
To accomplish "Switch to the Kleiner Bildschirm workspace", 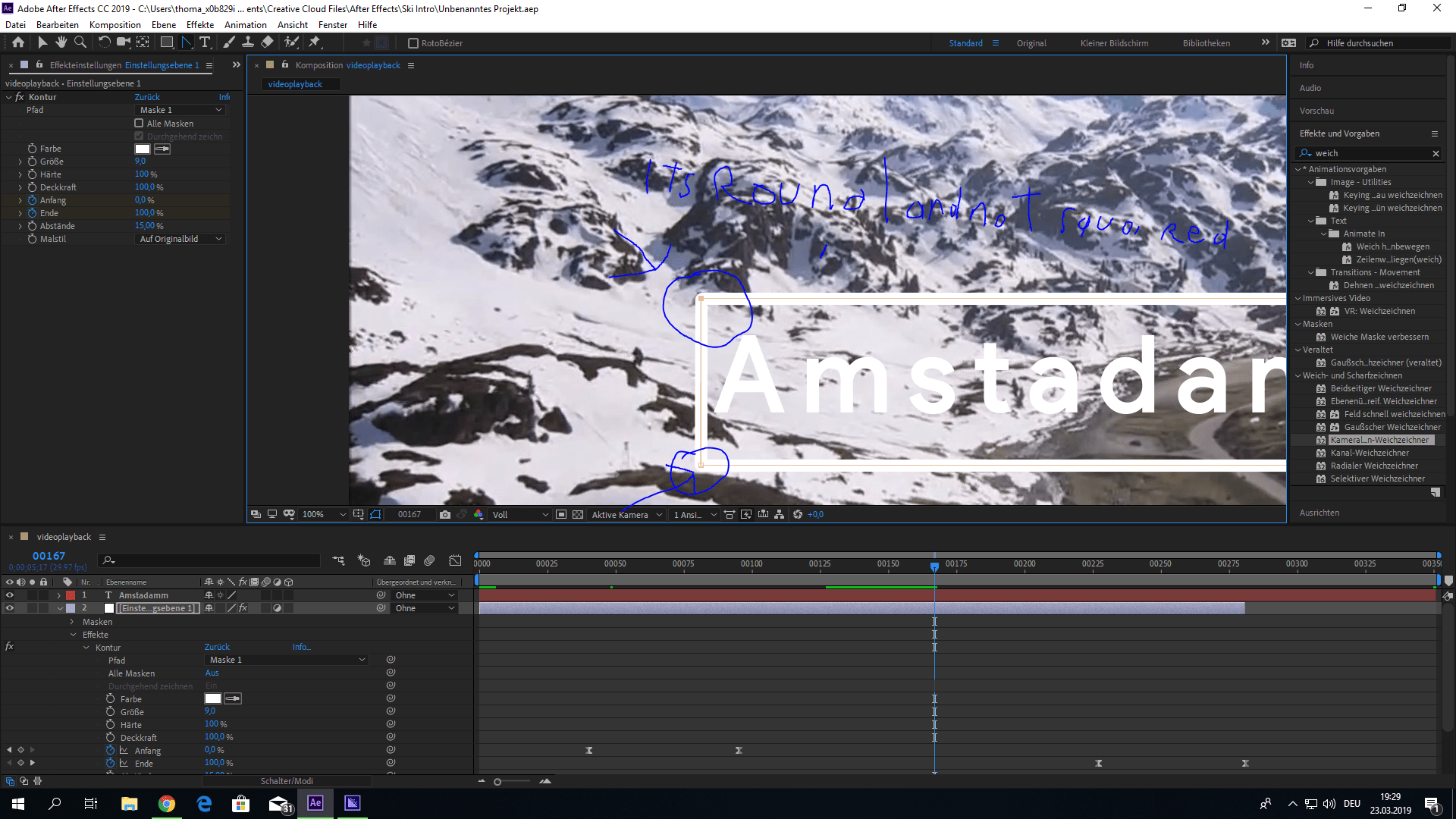I will tap(1114, 43).
